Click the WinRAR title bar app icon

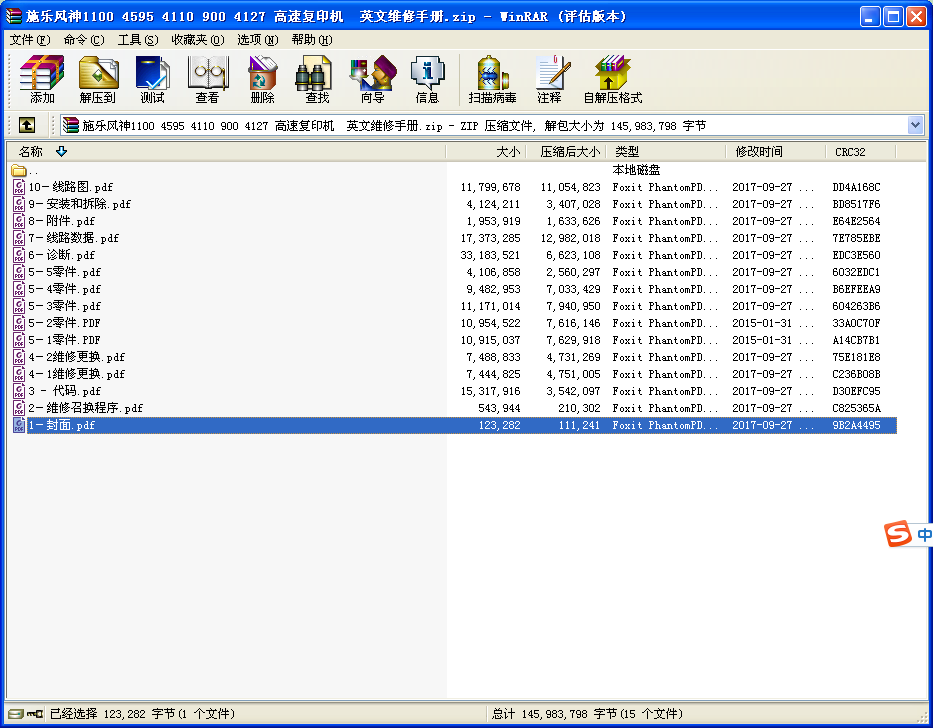click(14, 16)
